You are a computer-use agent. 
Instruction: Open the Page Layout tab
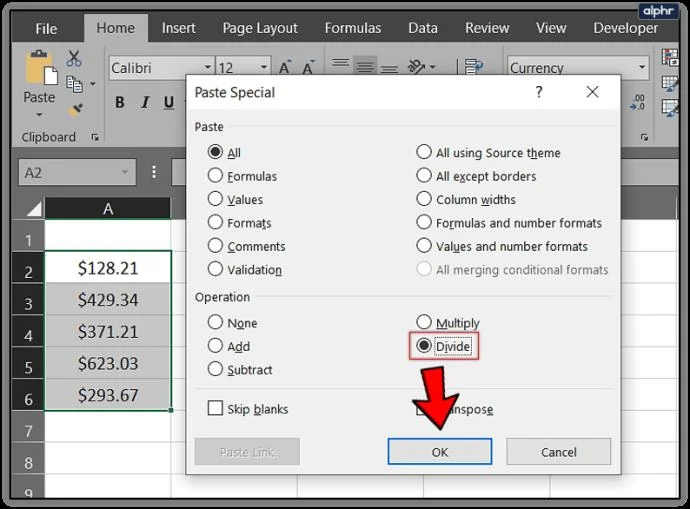(260, 28)
